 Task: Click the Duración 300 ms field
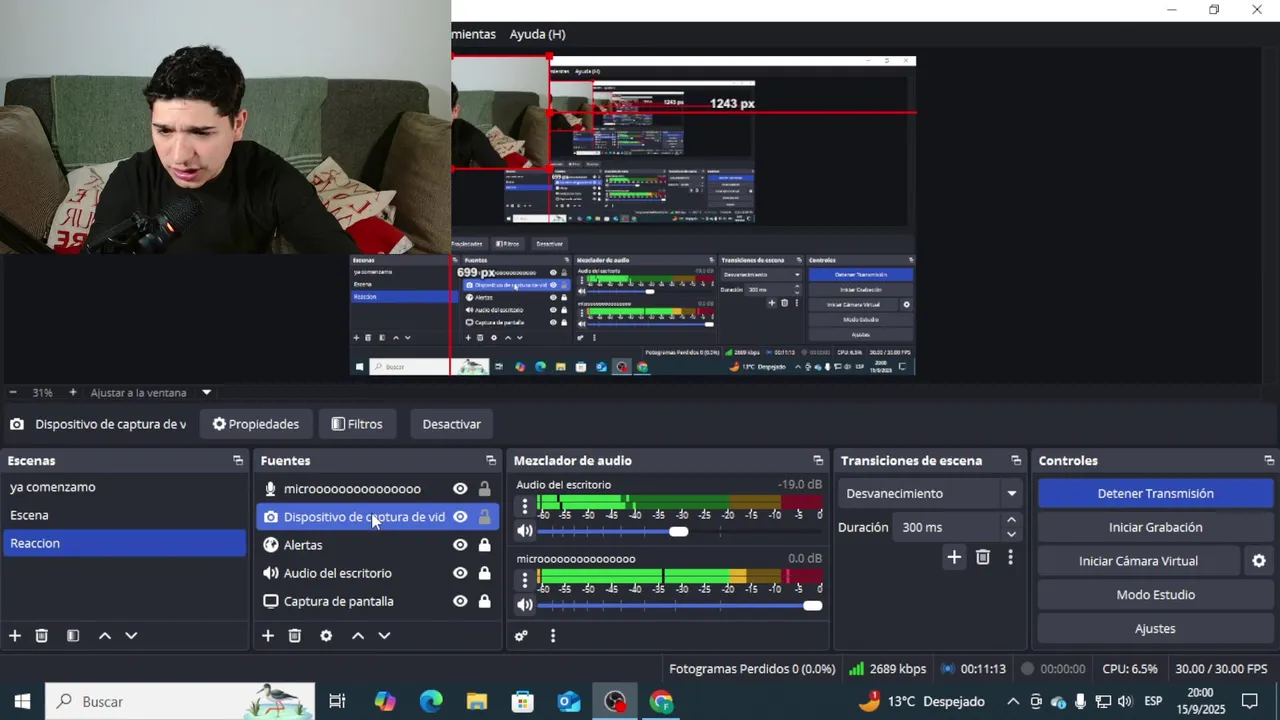947,527
